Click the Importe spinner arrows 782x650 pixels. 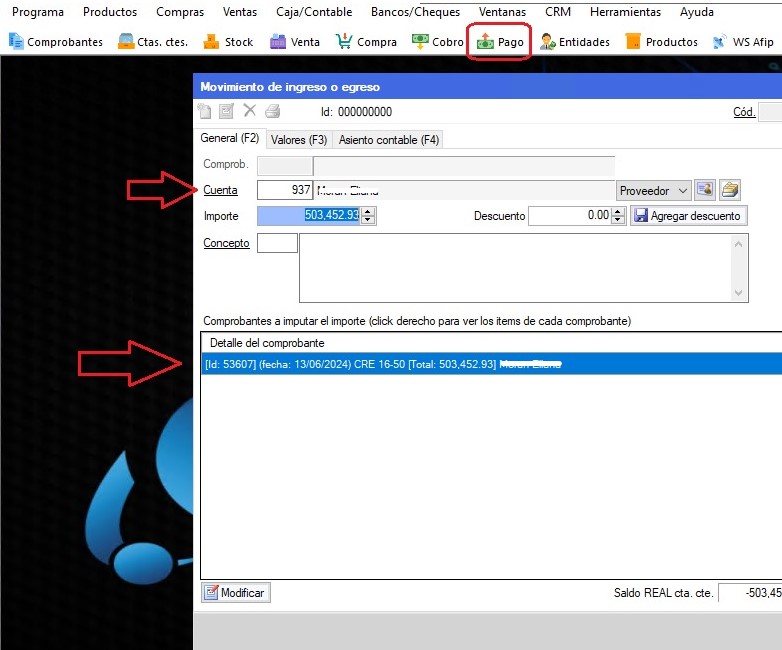[368, 215]
